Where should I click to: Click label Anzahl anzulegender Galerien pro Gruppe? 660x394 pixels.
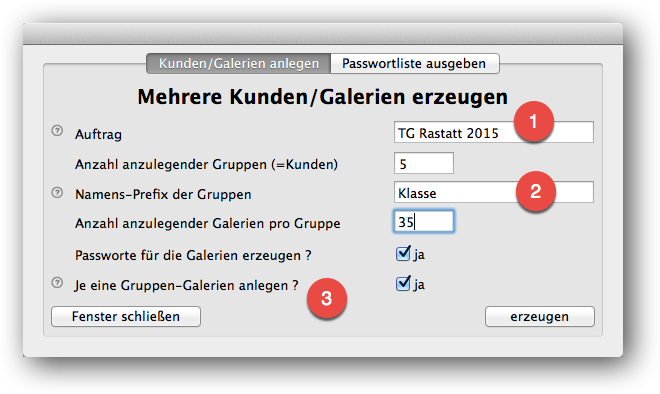click(208, 224)
